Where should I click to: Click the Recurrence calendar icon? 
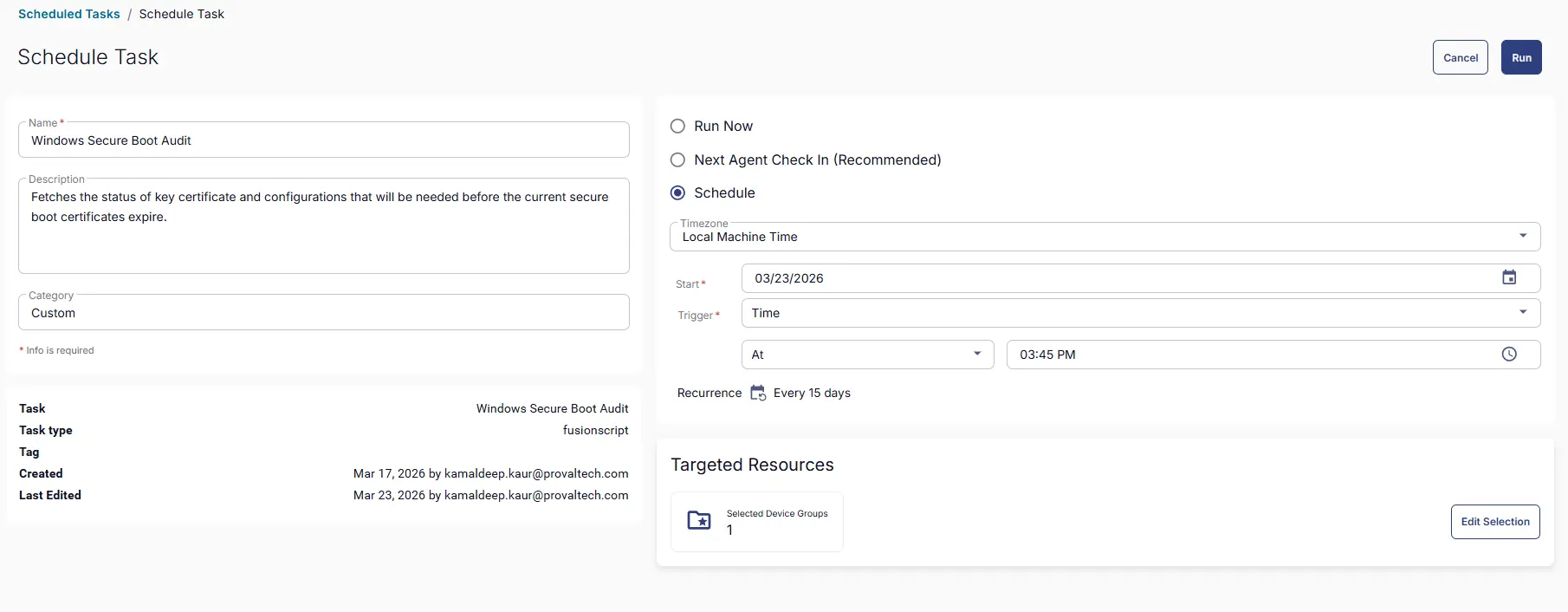point(758,393)
